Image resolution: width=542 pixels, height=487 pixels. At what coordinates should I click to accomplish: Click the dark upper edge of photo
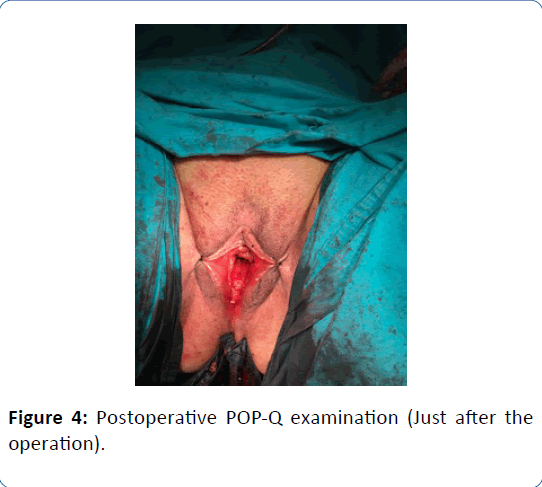click(x=271, y=38)
